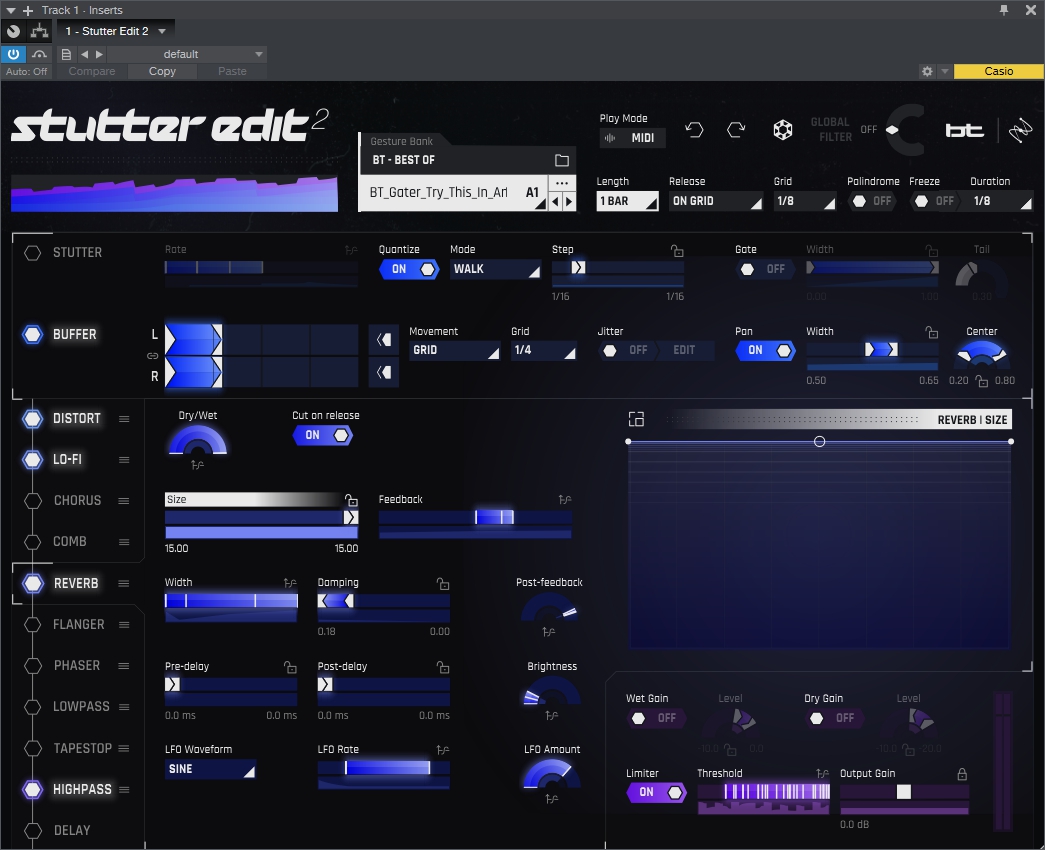Click the Buffer Width lock icon
The height and width of the screenshot is (850, 1045).
[x=932, y=332]
